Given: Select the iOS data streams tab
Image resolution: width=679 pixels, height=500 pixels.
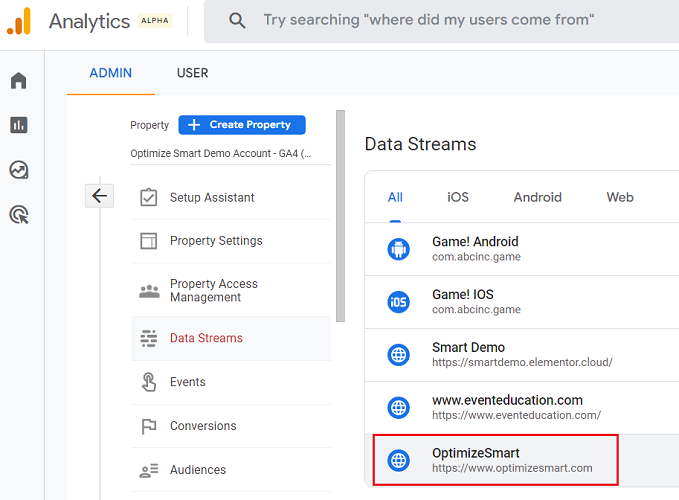Looking at the screenshot, I should pyautogui.click(x=458, y=197).
